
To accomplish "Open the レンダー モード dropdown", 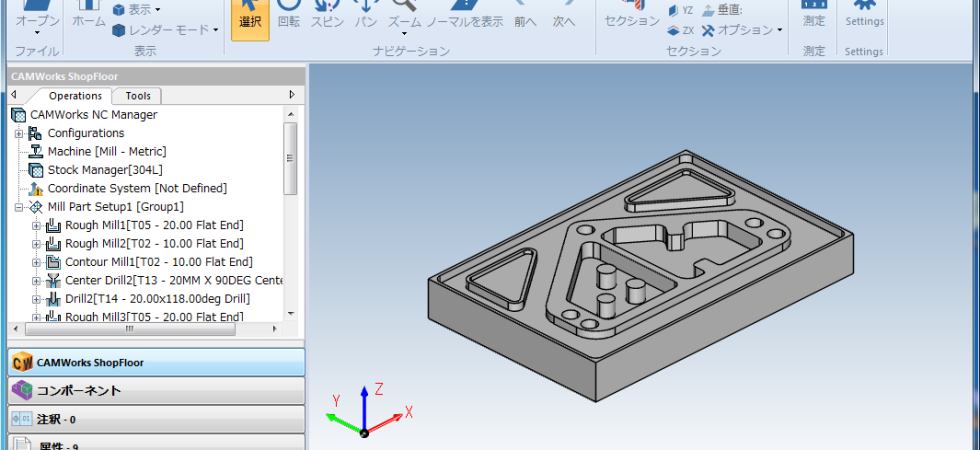I will click(166, 30).
